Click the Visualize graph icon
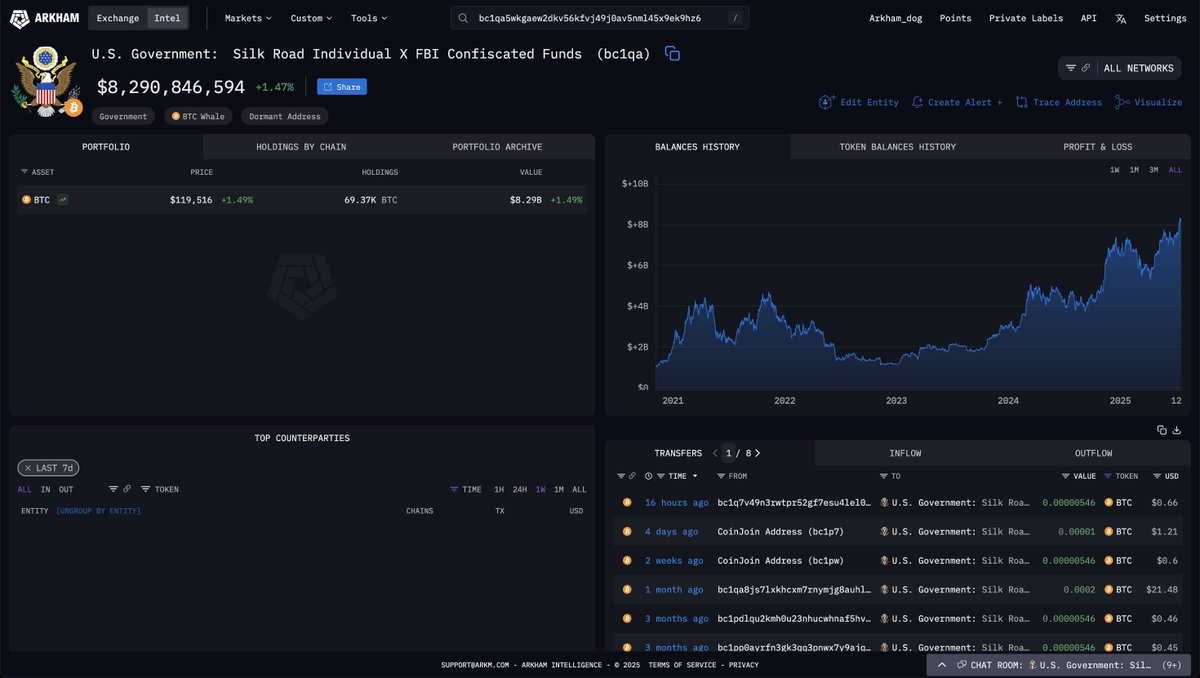Image resolution: width=1200 pixels, height=678 pixels. click(1122, 102)
